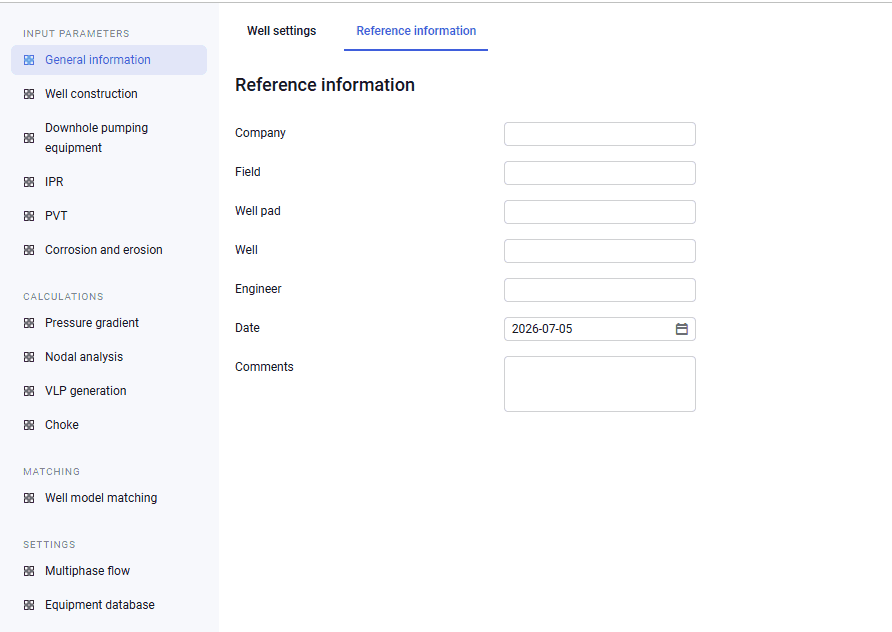Click the Choke sidebar icon
The image size is (892, 632).
(29, 425)
